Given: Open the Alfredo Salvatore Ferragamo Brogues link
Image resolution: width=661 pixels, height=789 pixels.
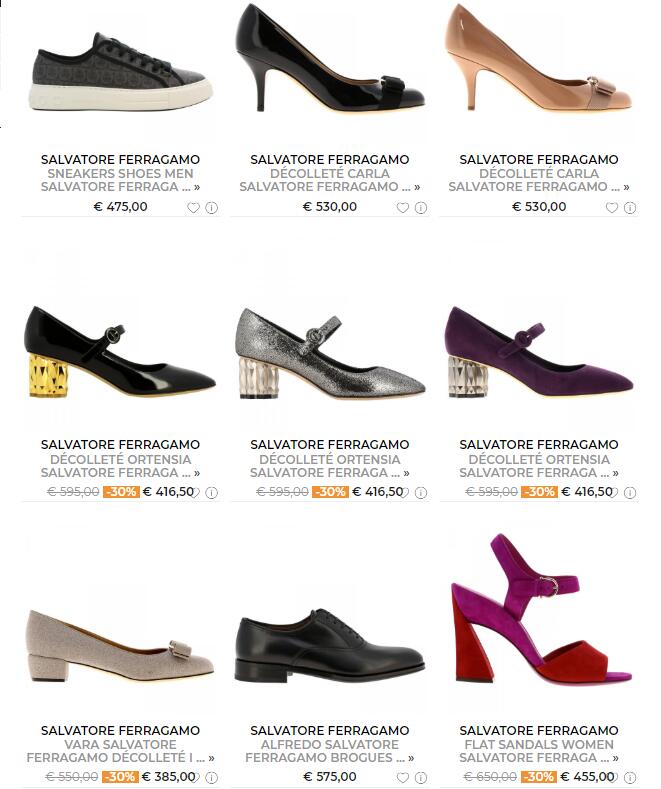Looking at the screenshot, I should [329, 751].
